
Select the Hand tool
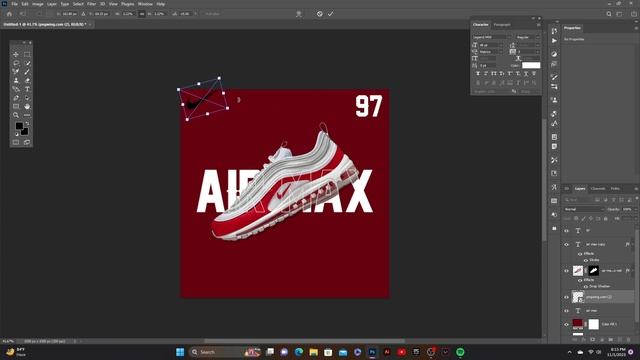(x=27, y=107)
